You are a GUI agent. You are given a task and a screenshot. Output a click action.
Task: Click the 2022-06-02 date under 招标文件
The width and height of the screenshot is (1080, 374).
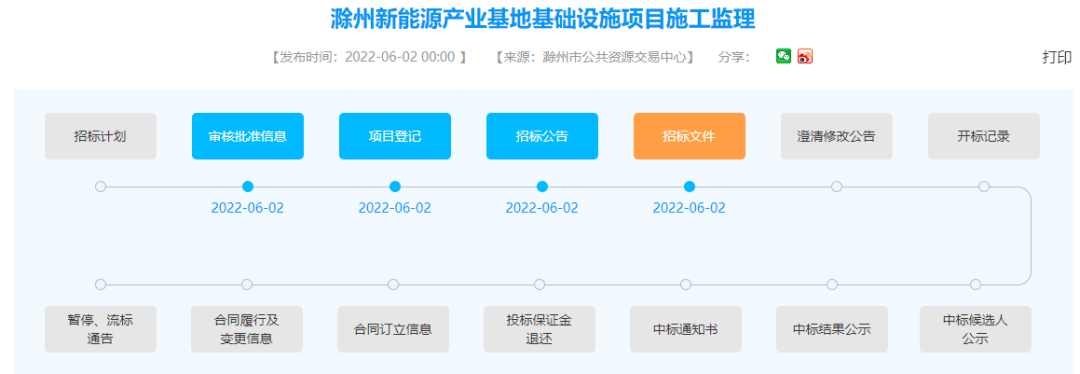click(x=689, y=208)
